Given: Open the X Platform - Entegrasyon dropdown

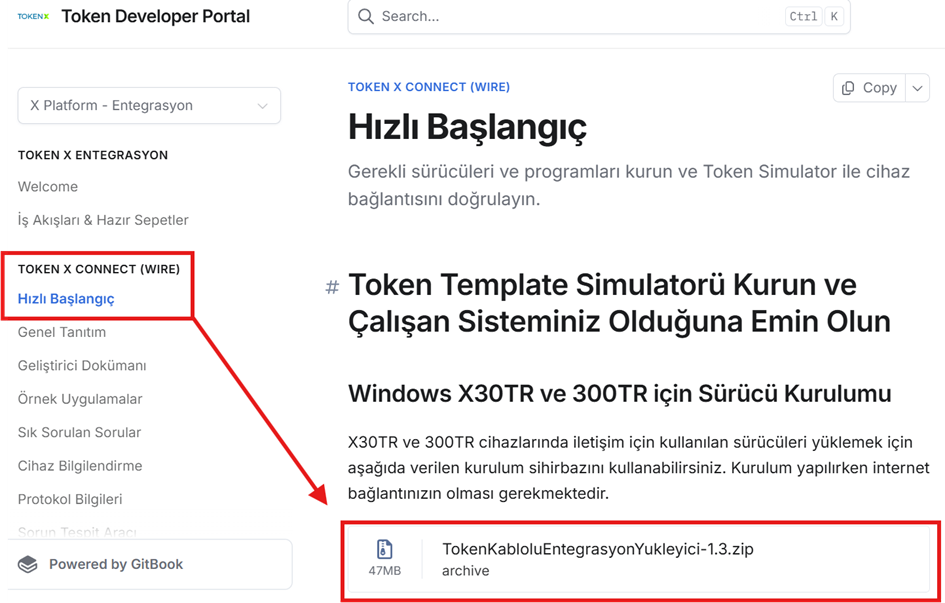Looking at the screenshot, I should coord(149,105).
